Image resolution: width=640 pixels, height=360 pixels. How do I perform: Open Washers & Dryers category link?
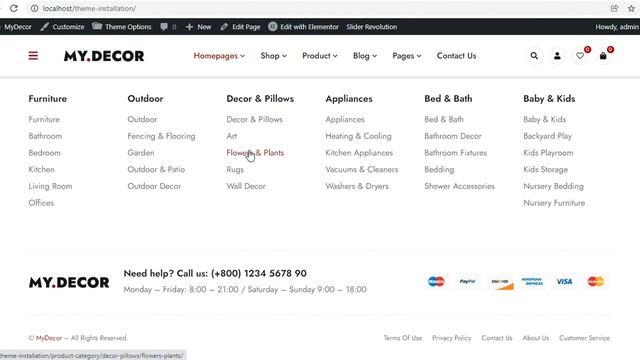click(357, 186)
